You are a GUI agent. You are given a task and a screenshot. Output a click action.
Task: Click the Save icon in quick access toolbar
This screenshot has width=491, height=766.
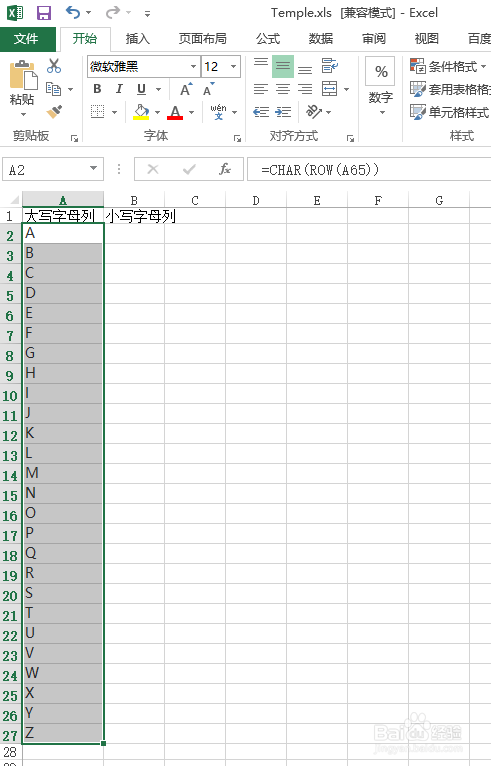44,13
